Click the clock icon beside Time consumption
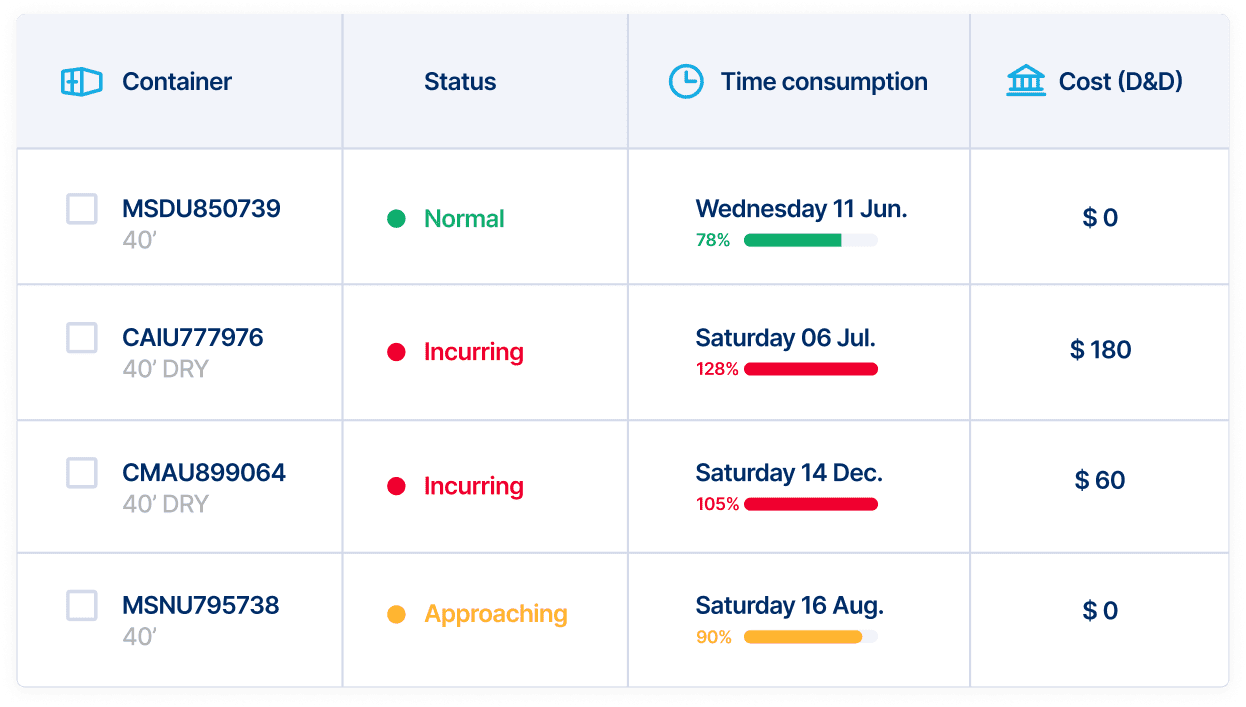1246x707 pixels. 686,82
